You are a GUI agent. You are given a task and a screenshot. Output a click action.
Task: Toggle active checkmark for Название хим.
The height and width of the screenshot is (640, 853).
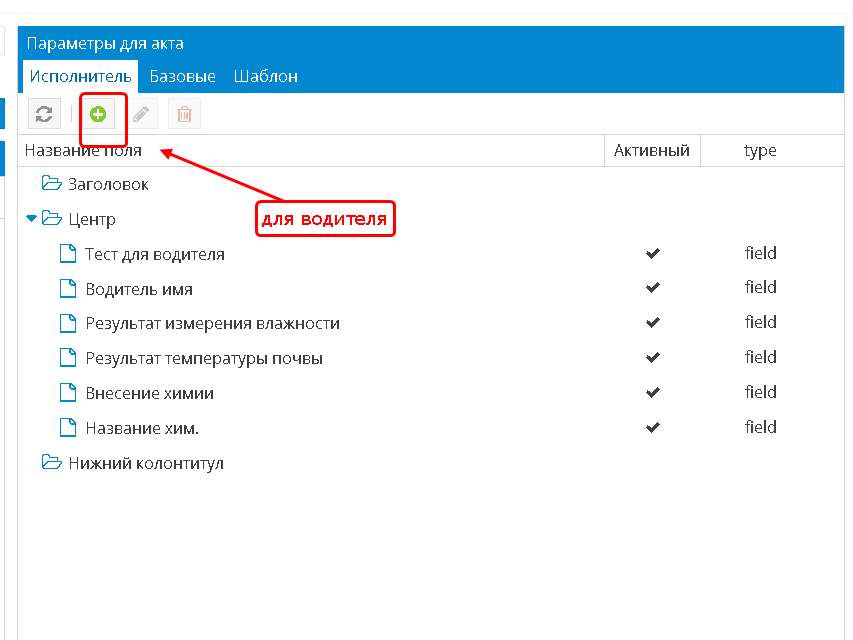(x=653, y=428)
